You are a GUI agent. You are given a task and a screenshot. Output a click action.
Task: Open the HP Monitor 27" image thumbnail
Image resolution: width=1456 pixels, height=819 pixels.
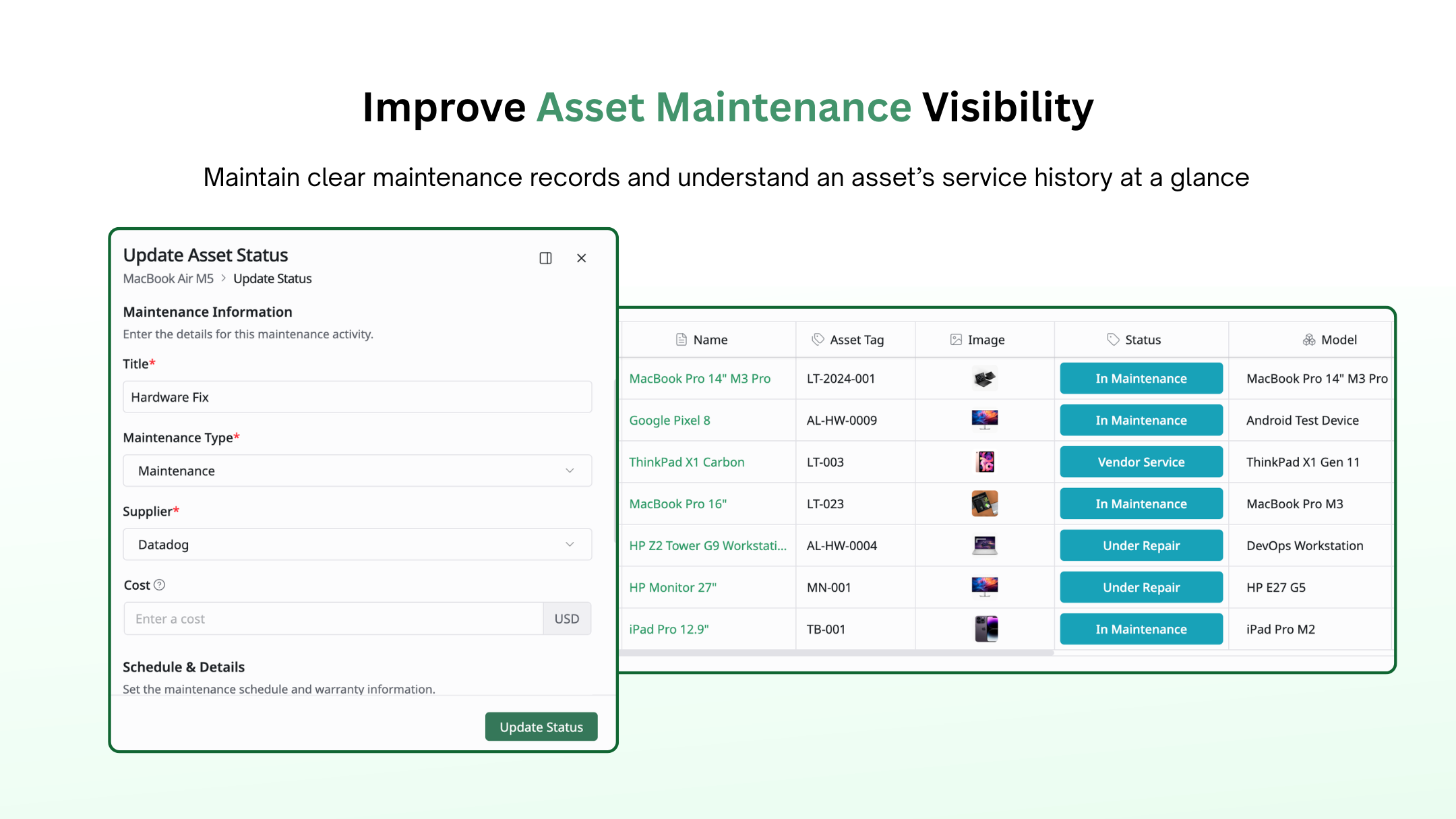(x=985, y=587)
